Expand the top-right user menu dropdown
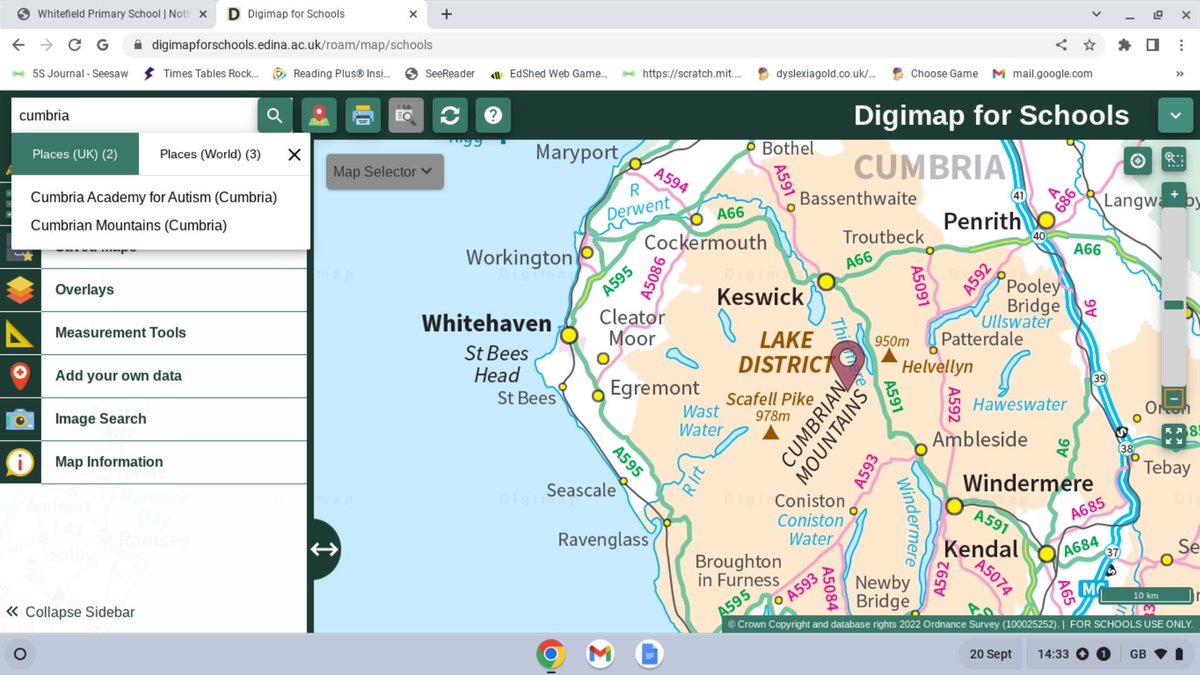1200x675 pixels. (1175, 115)
